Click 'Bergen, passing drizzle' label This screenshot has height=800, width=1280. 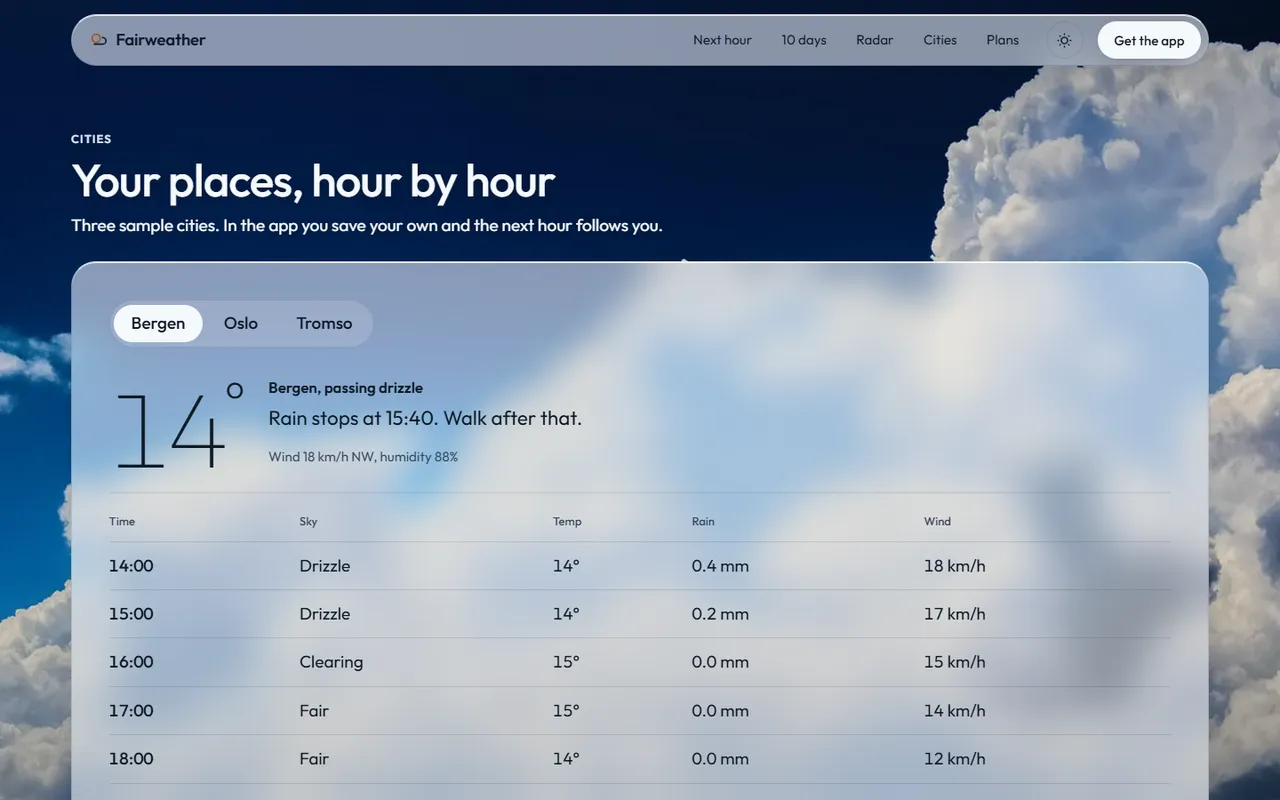(x=345, y=388)
